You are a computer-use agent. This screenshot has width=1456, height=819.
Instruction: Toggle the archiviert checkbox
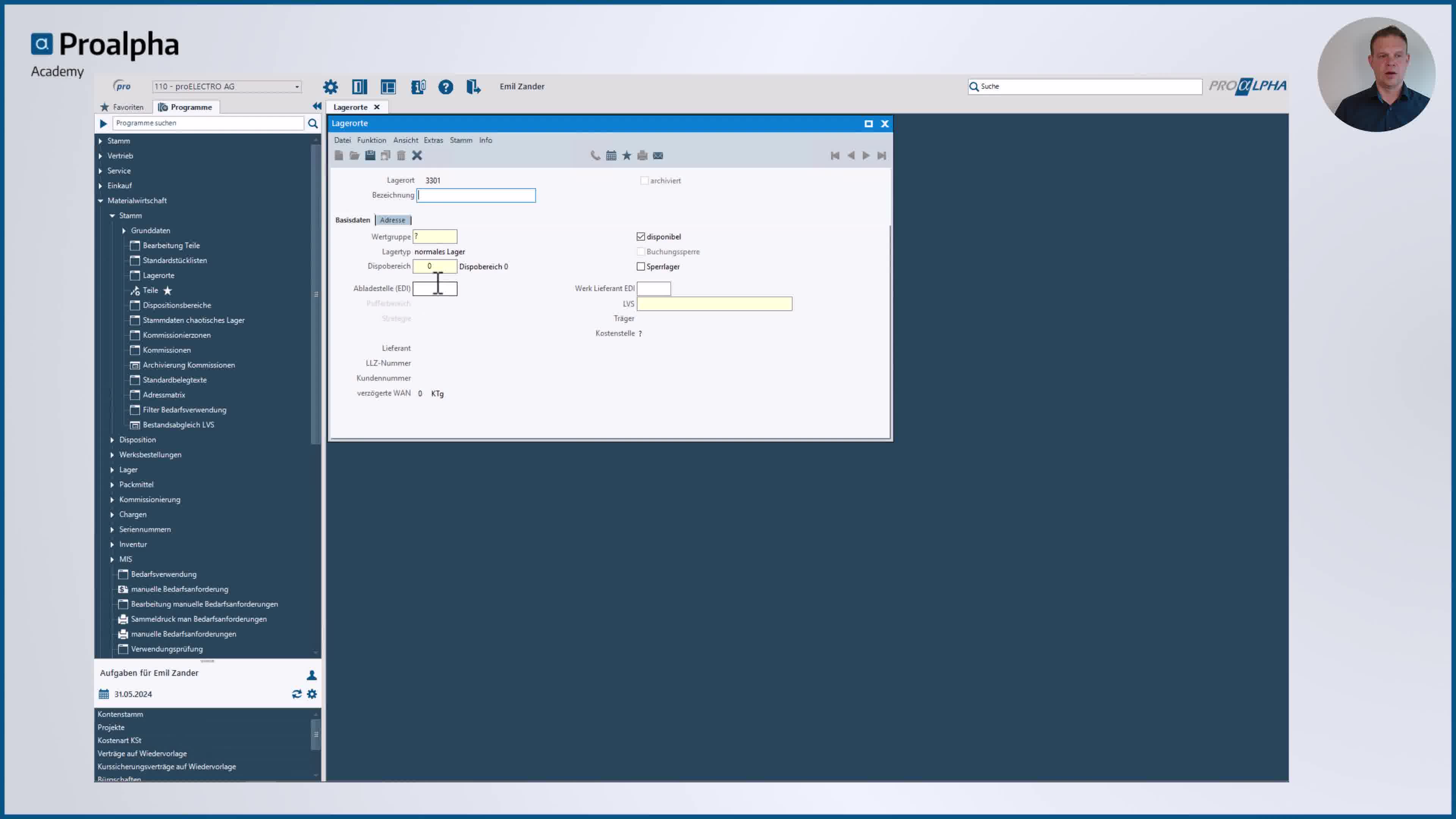click(644, 181)
